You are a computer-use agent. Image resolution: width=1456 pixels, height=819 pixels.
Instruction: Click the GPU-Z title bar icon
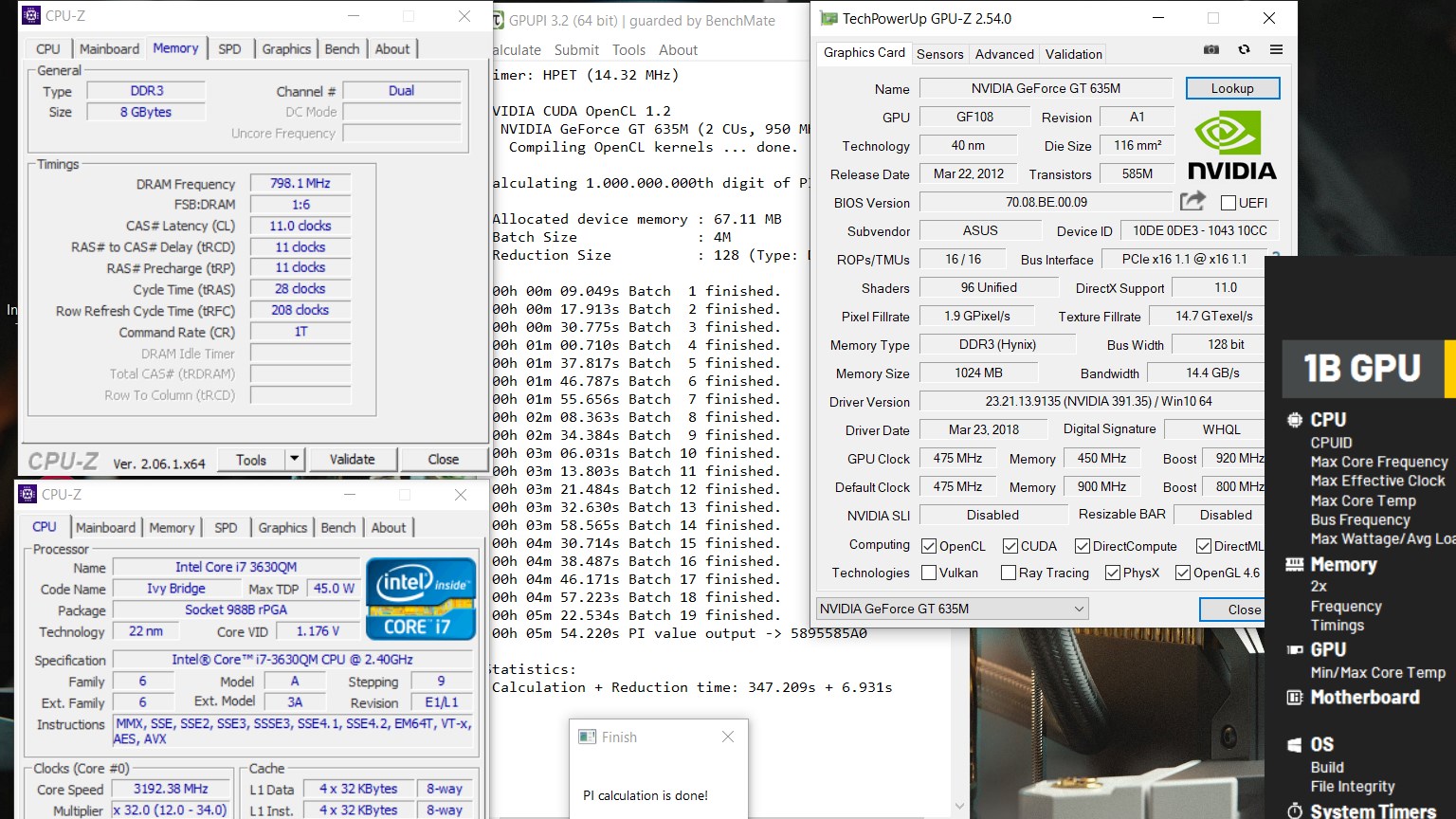click(828, 18)
